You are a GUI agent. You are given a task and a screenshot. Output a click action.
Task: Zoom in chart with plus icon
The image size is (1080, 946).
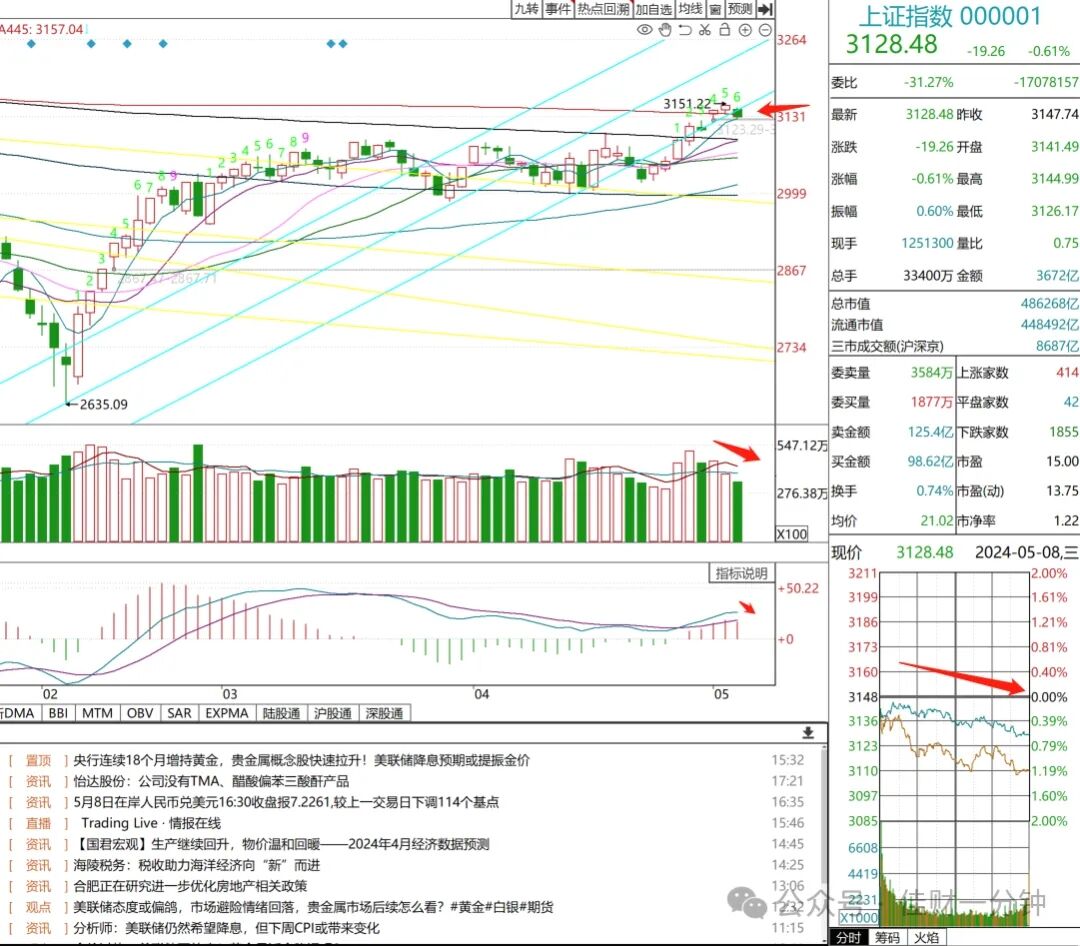(745, 30)
